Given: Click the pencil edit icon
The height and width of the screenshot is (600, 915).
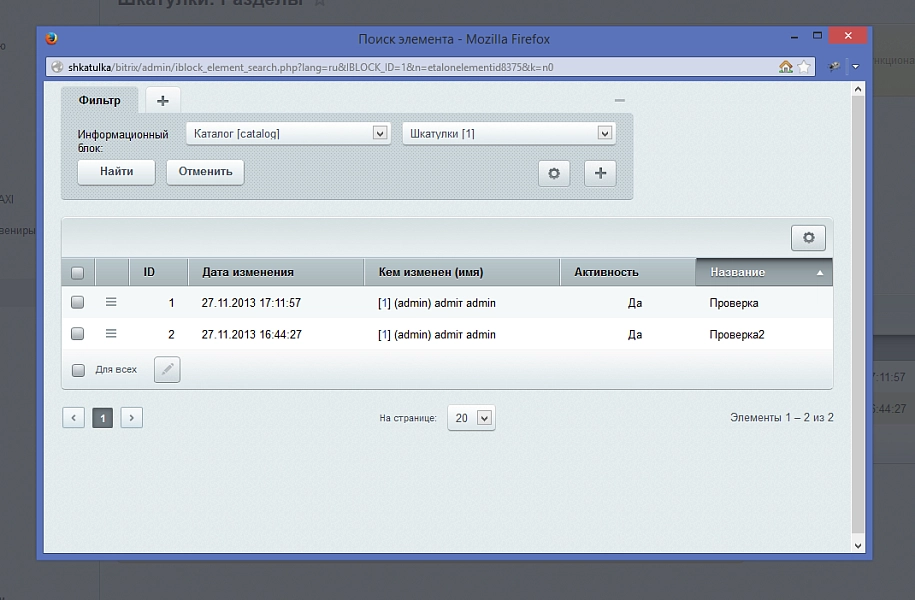Looking at the screenshot, I should [x=167, y=369].
